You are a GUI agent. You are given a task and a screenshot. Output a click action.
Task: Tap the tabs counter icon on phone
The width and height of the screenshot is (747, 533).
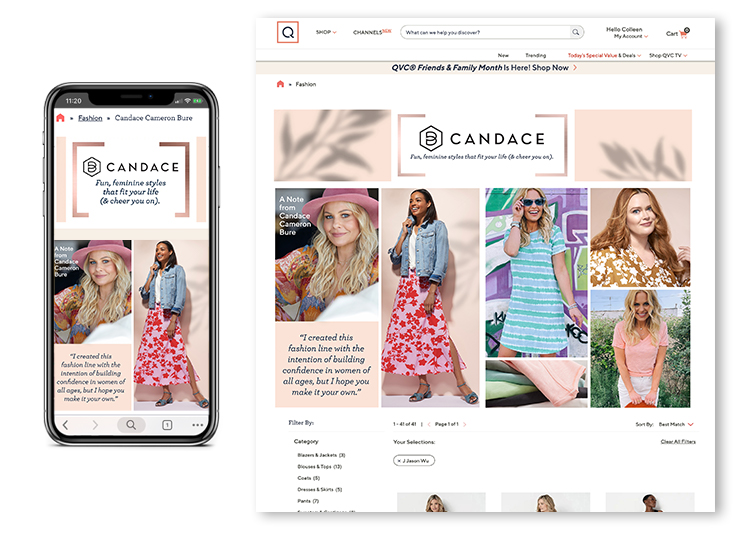click(167, 425)
